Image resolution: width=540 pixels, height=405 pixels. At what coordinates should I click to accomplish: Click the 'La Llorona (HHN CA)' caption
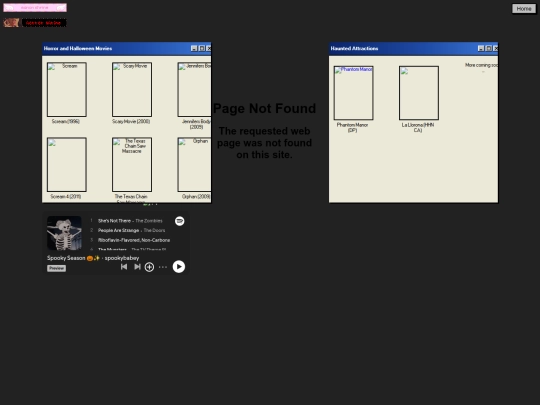(418, 127)
